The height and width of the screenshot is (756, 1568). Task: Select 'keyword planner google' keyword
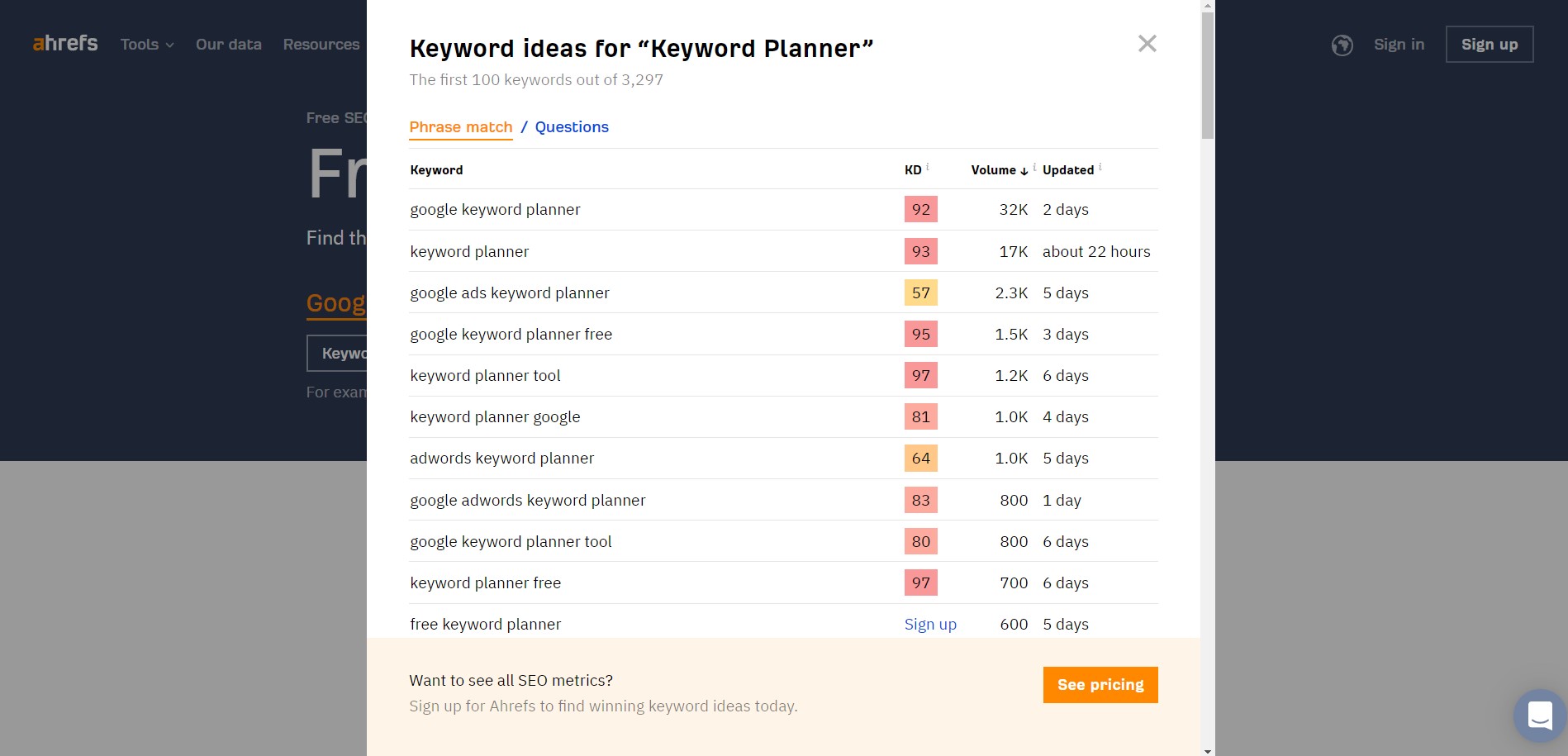pyautogui.click(x=495, y=417)
